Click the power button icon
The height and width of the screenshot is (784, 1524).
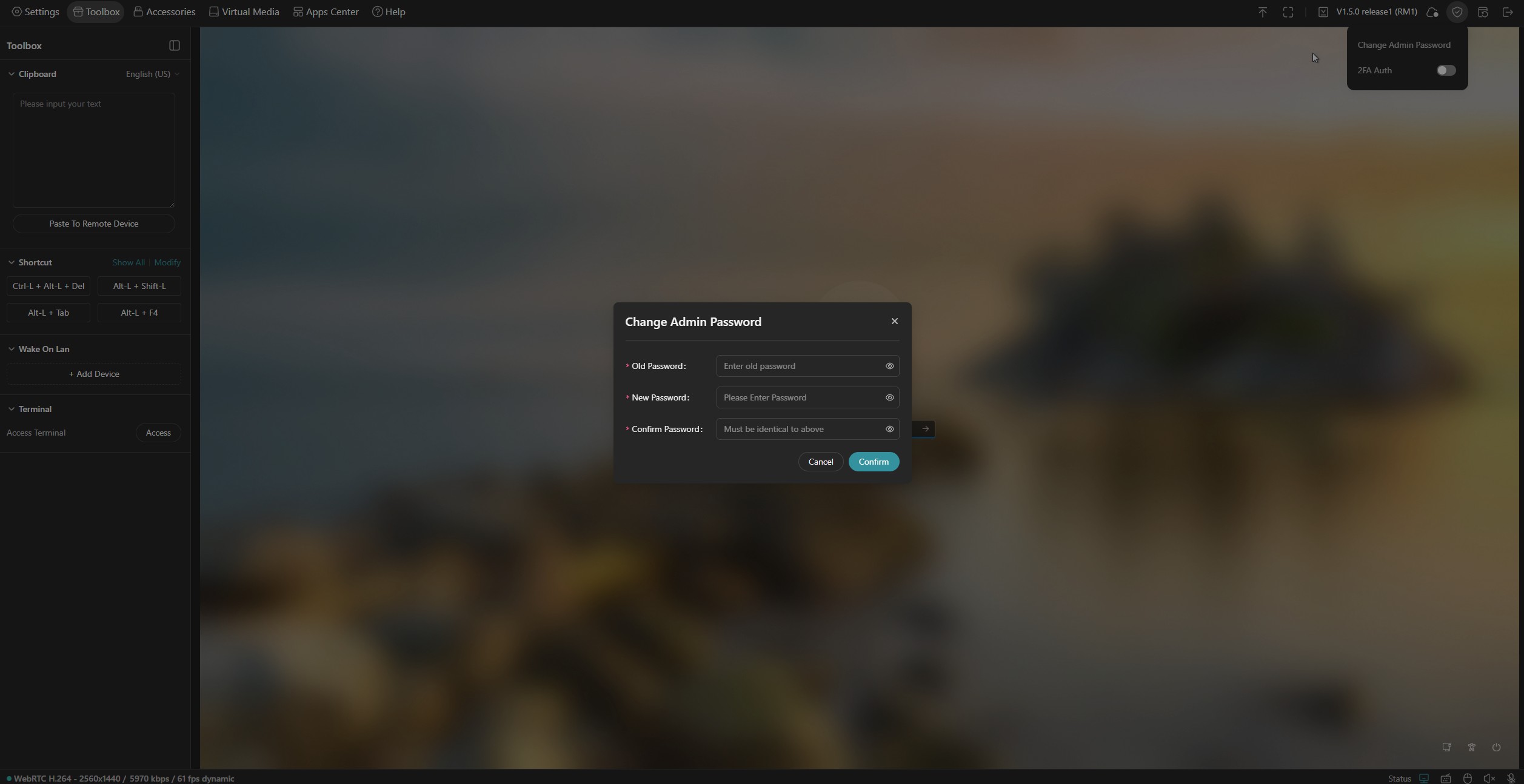tap(1496, 747)
